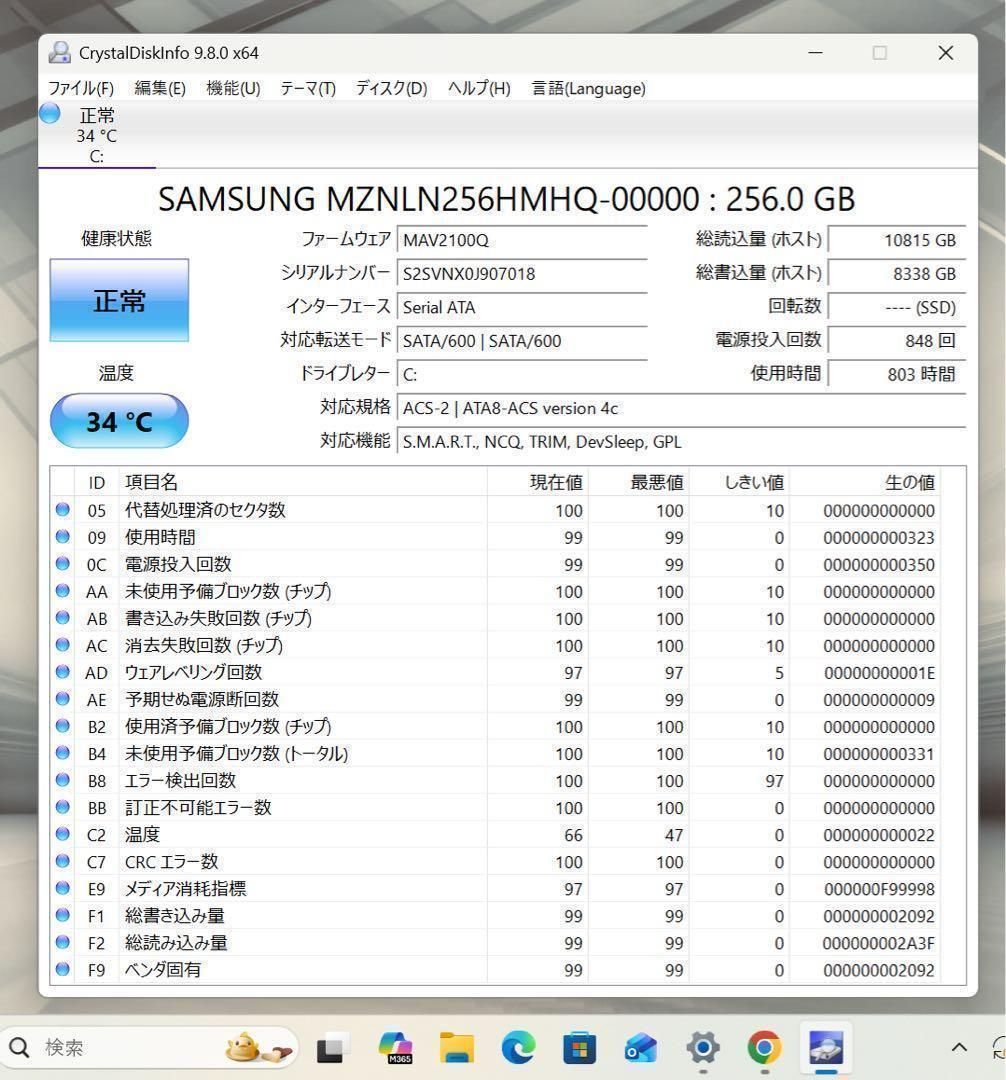Click the status dot for attribute AA
Screen dimensions: 1006x1080
pos(63,591)
